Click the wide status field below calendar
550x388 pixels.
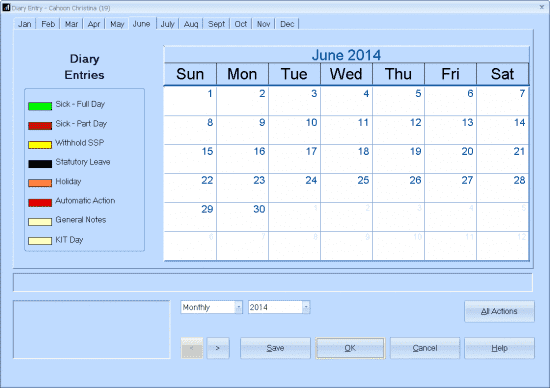273,282
